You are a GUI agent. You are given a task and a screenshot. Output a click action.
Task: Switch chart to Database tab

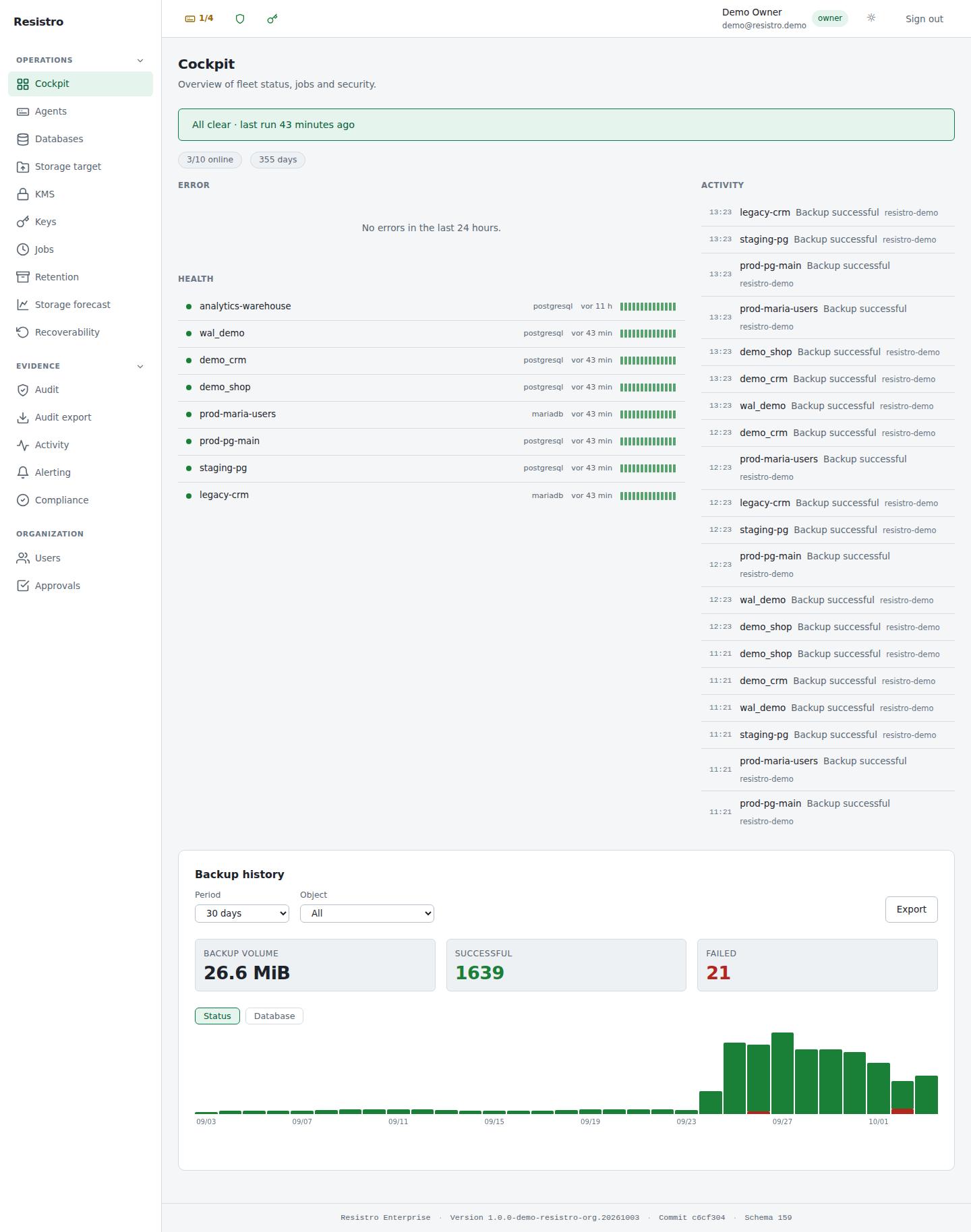pos(274,1016)
